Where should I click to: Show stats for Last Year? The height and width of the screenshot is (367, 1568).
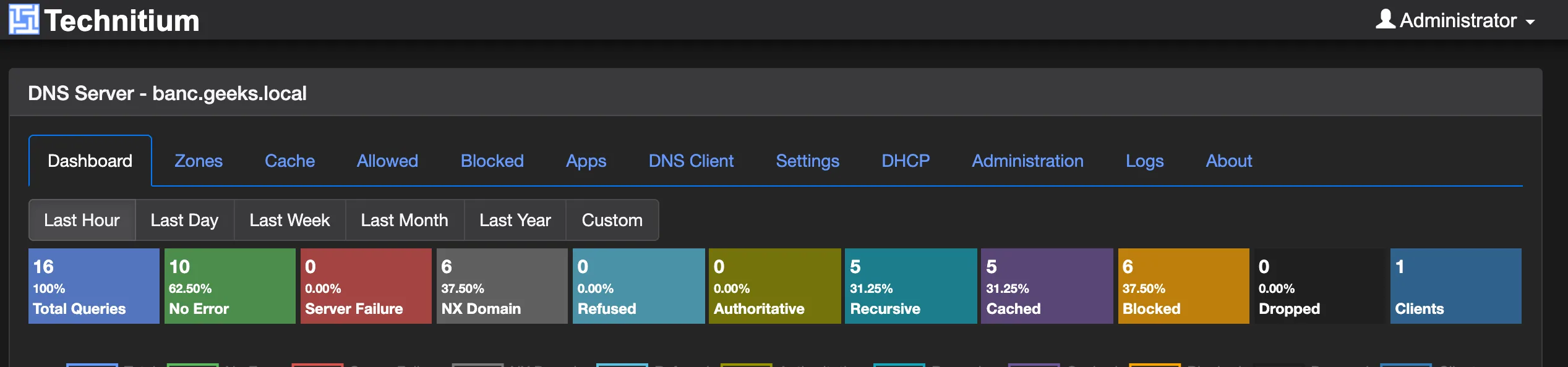(x=515, y=220)
